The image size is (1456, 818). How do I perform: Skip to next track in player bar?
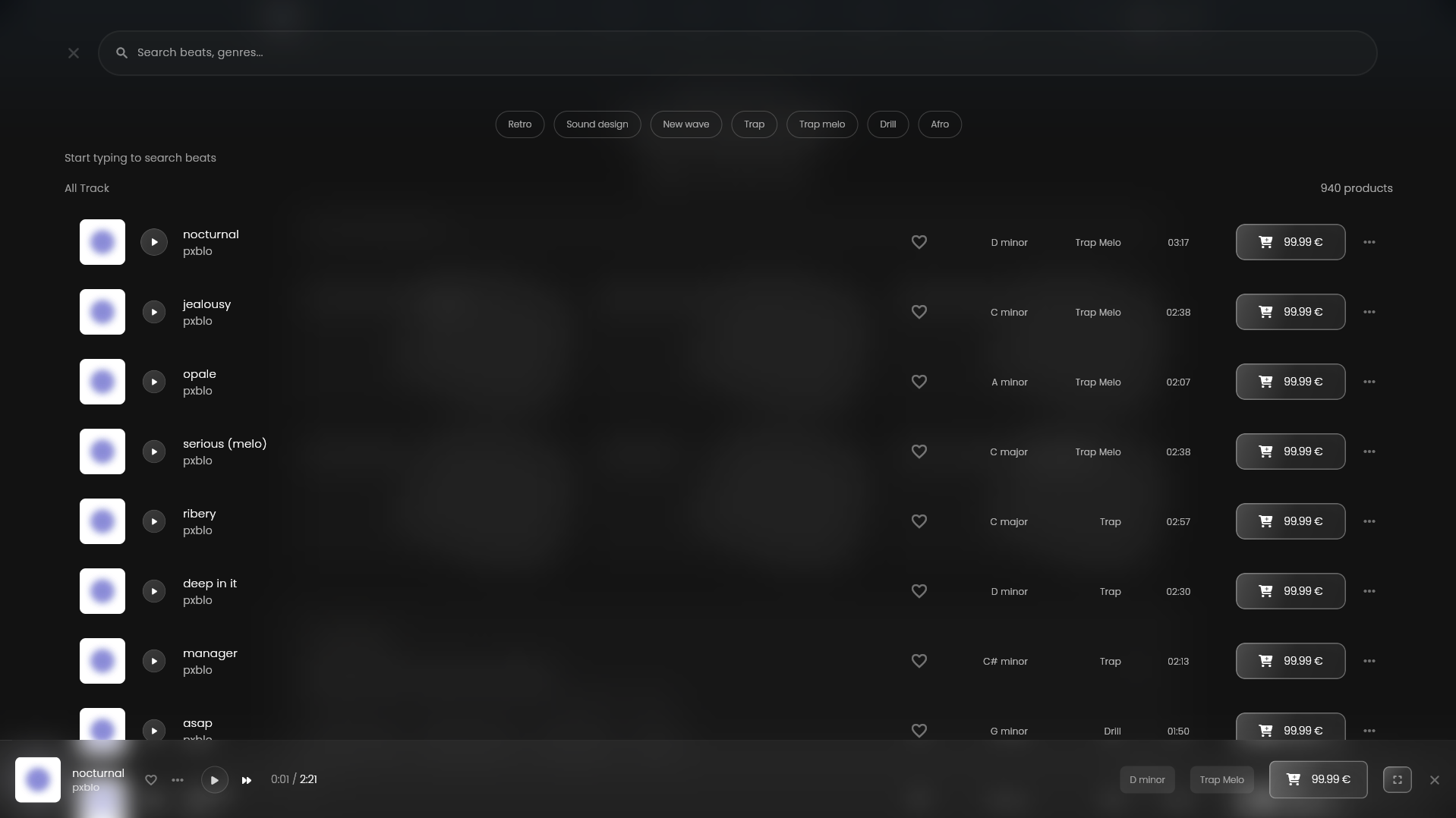click(247, 780)
